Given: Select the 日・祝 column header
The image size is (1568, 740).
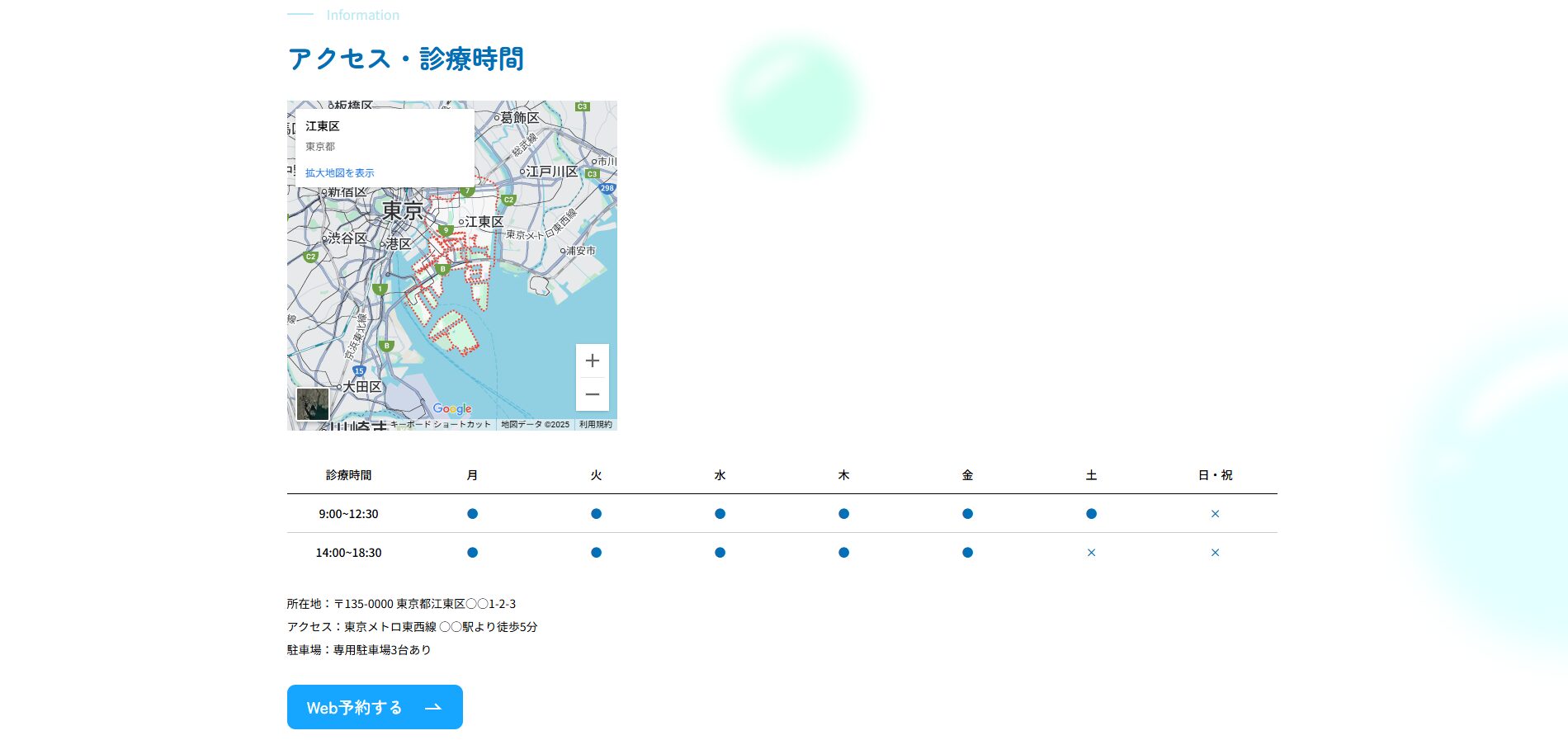Looking at the screenshot, I should 1215,475.
